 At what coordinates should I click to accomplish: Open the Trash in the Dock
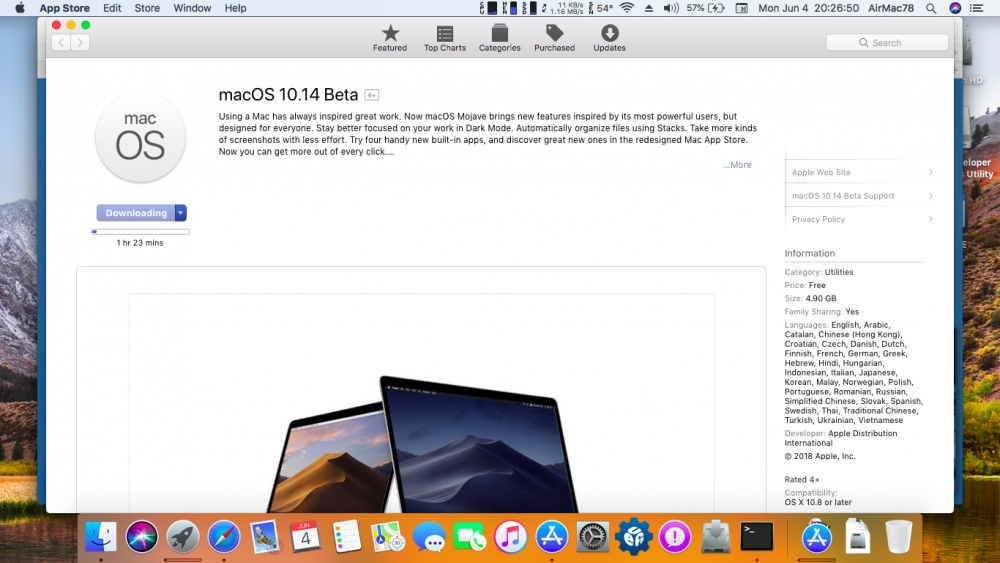pyautogui.click(x=899, y=536)
